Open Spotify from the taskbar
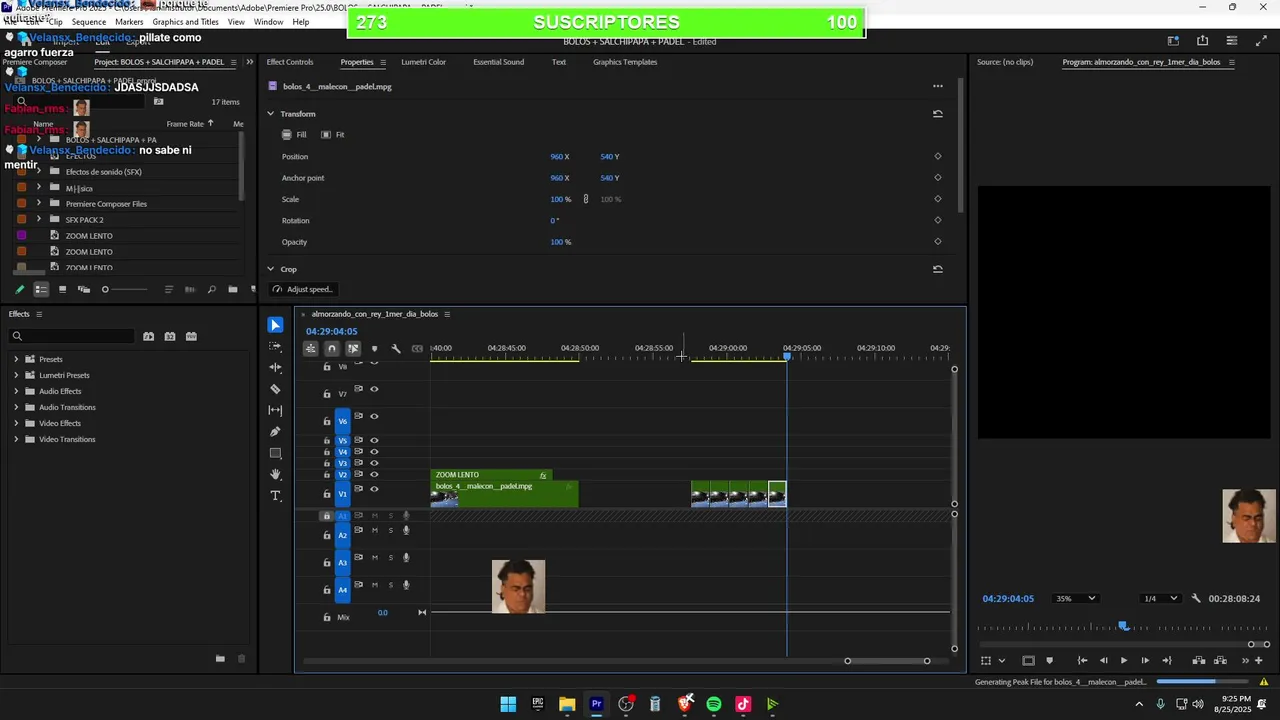This screenshot has width=1280, height=720. click(x=714, y=704)
